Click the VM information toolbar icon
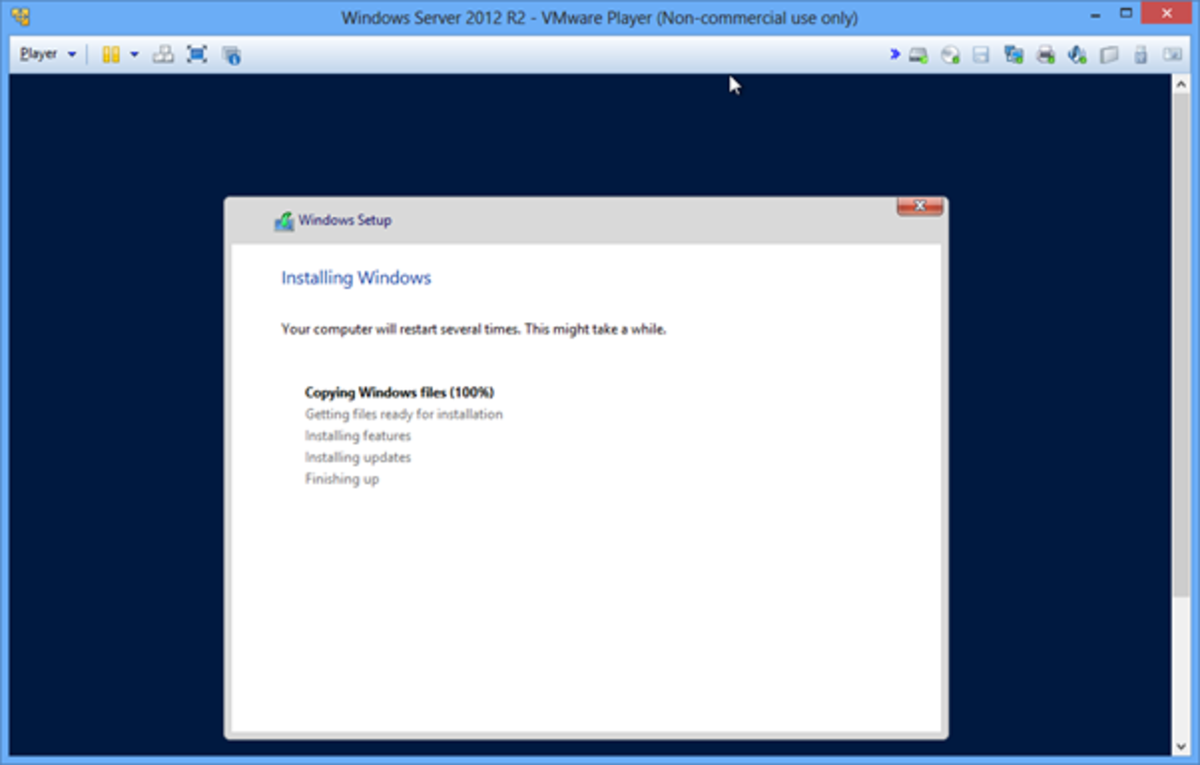This screenshot has height=765, width=1200. pyautogui.click(x=231, y=54)
